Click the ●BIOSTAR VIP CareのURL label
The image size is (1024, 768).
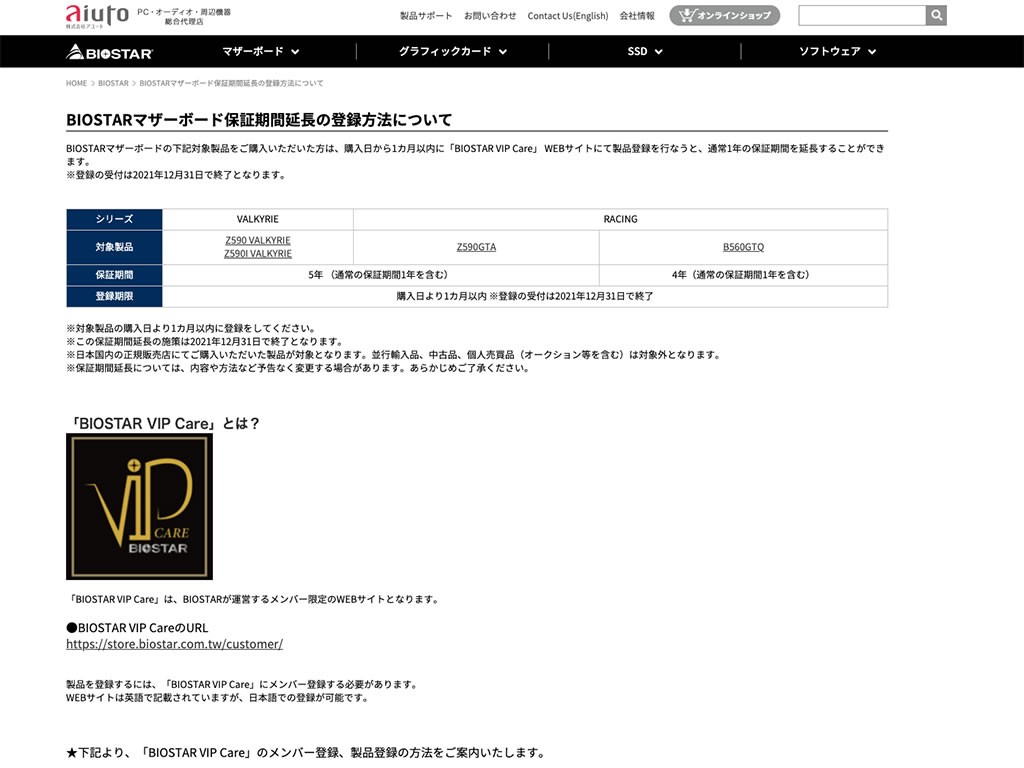(137, 628)
